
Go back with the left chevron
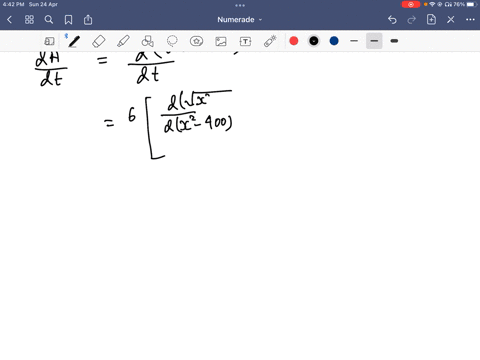(x=9, y=20)
